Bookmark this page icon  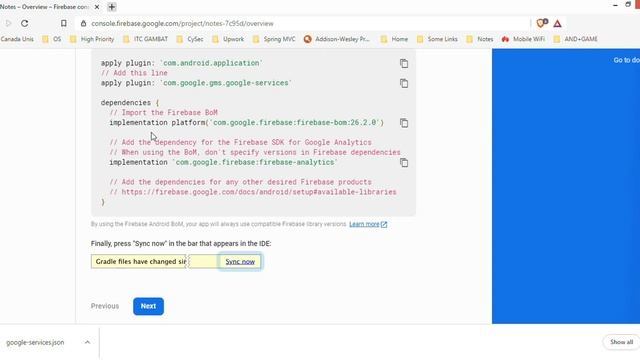(64, 23)
